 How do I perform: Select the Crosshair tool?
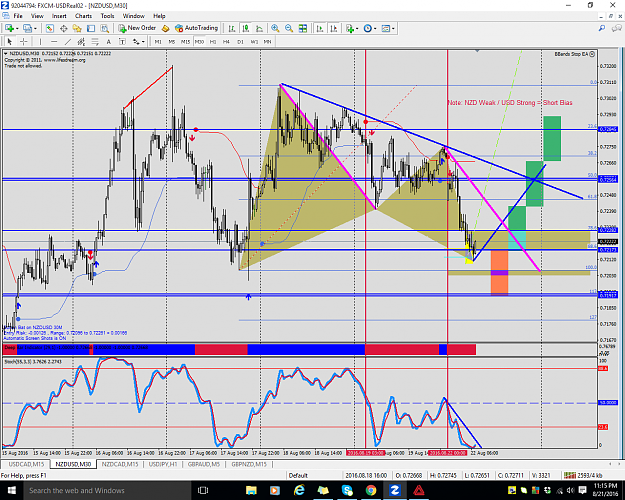[24, 41]
